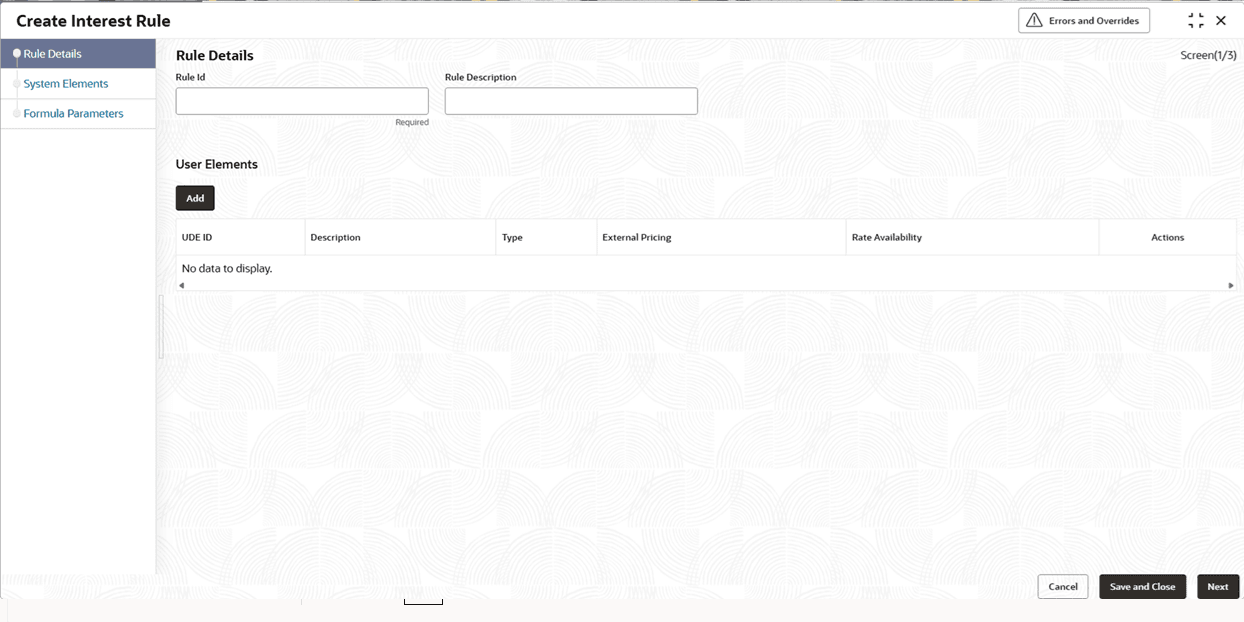Click the sidebar splitter collapse handle
This screenshot has height=622, width=1244.
(160, 327)
